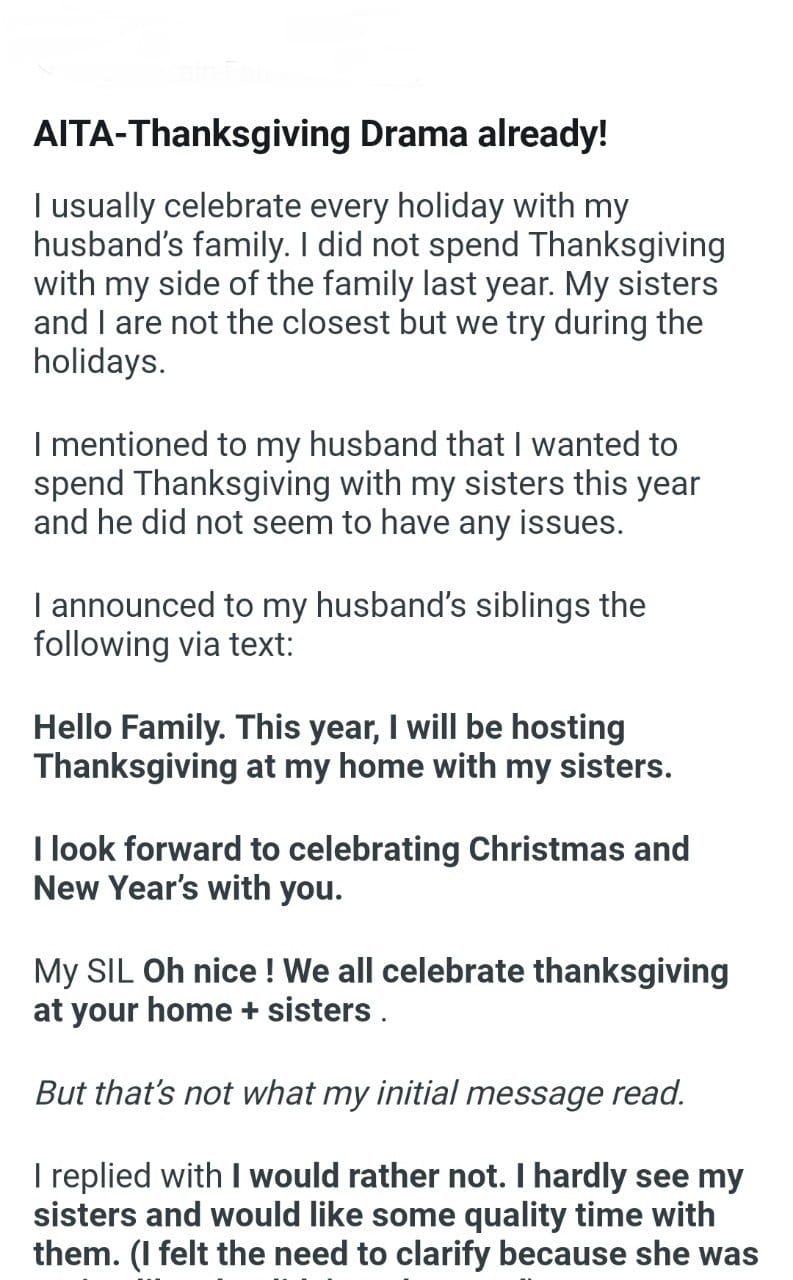Click the bold reply 'Oh nice ! We all celebrate thanksgiving'

pyautogui.click(x=436, y=971)
